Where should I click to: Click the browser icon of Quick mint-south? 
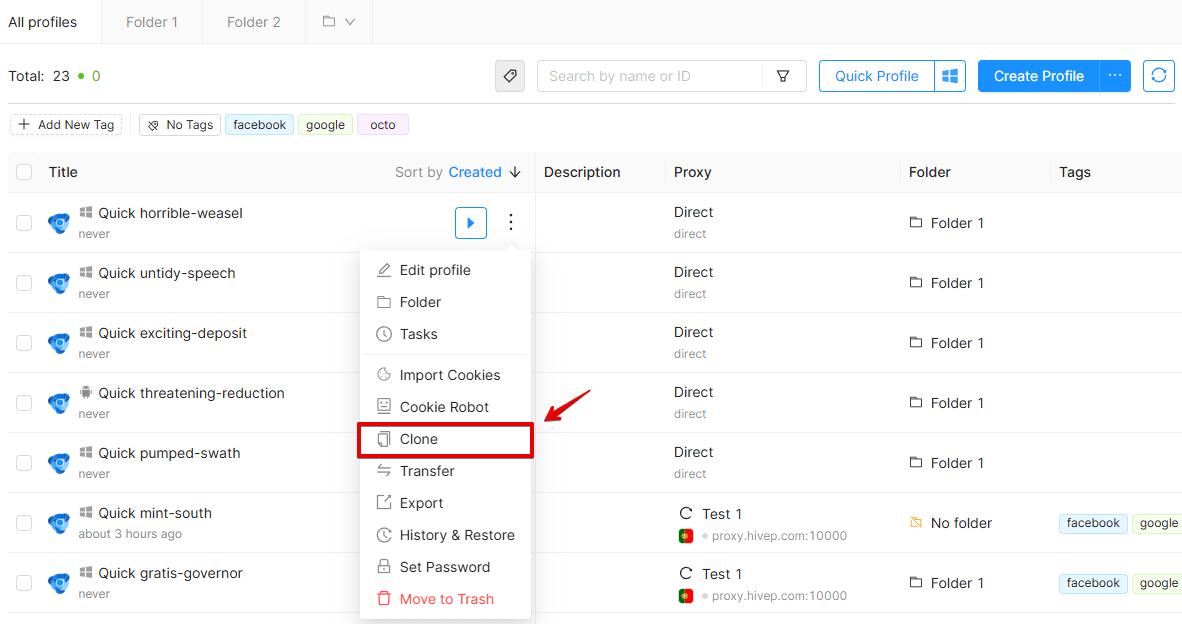pyautogui.click(x=59, y=523)
